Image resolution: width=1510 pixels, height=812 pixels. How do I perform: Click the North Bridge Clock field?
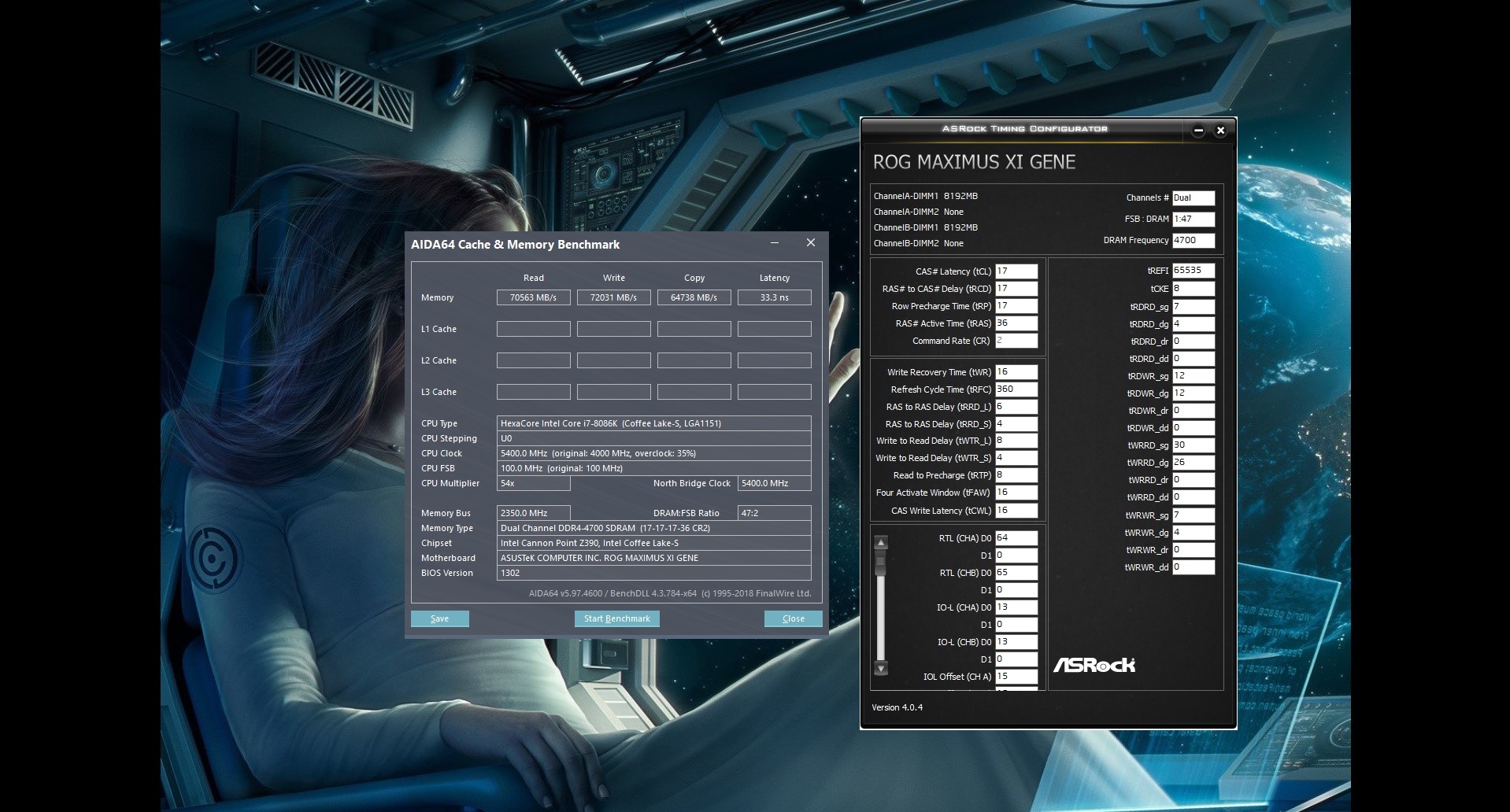pos(774,483)
